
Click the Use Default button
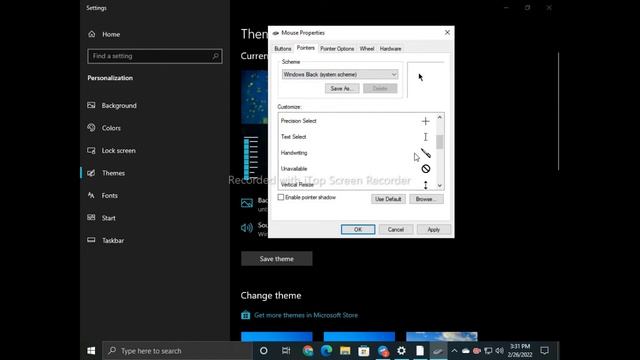(x=388, y=199)
